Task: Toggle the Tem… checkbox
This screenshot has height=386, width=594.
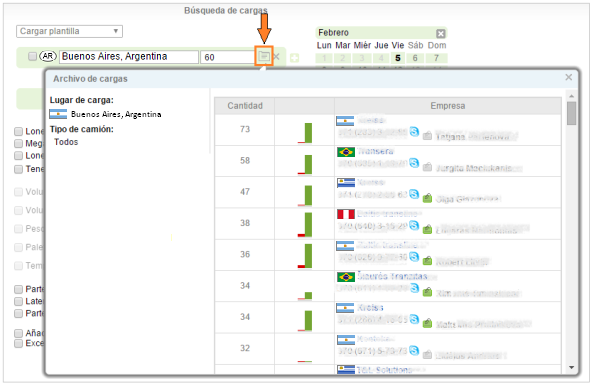Action: pyautogui.click(x=19, y=266)
